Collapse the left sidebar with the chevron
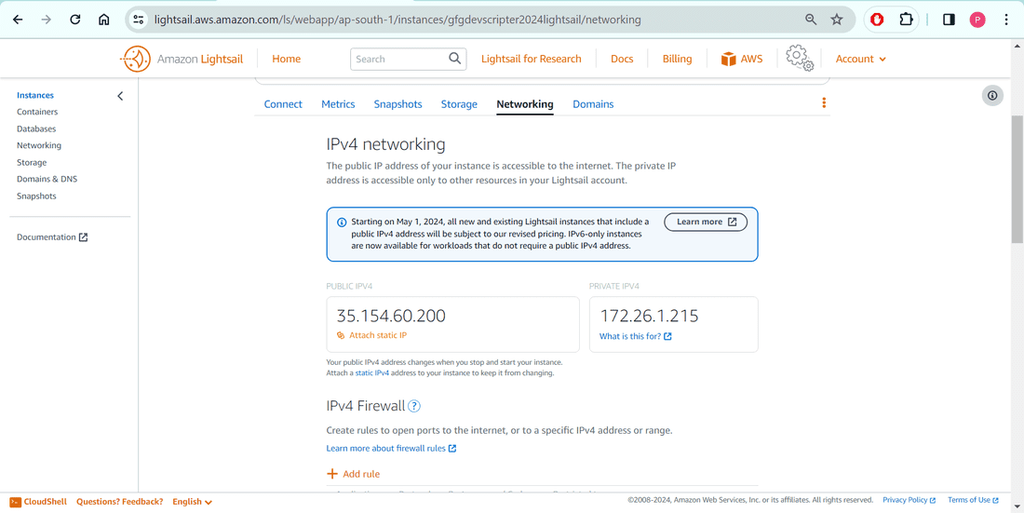Screen dimensions: 1024x513 (x=120, y=96)
